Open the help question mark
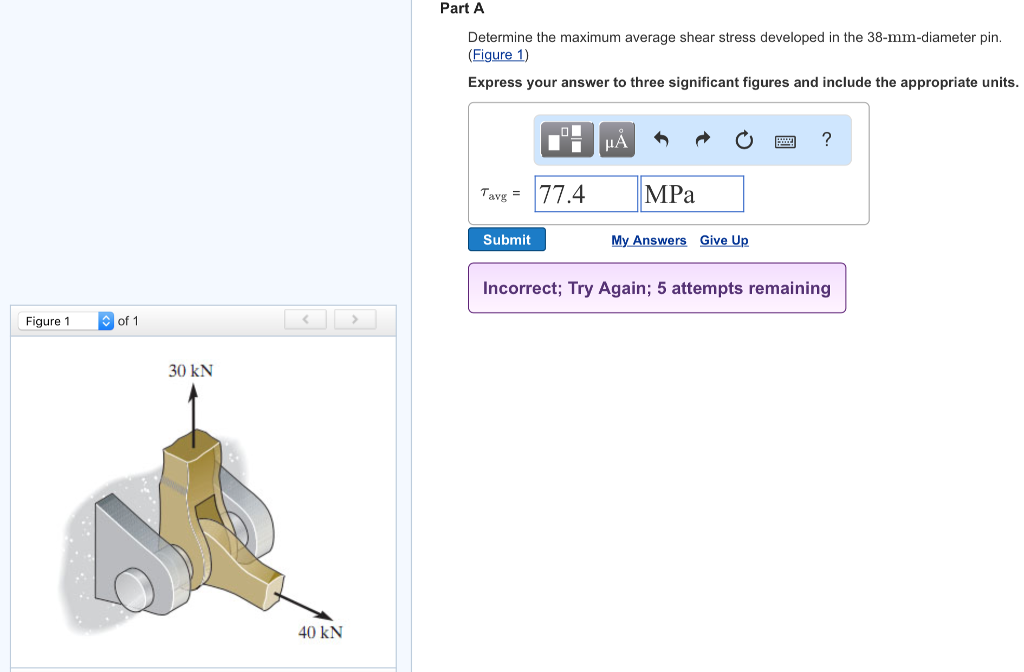 click(x=826, y=139)
